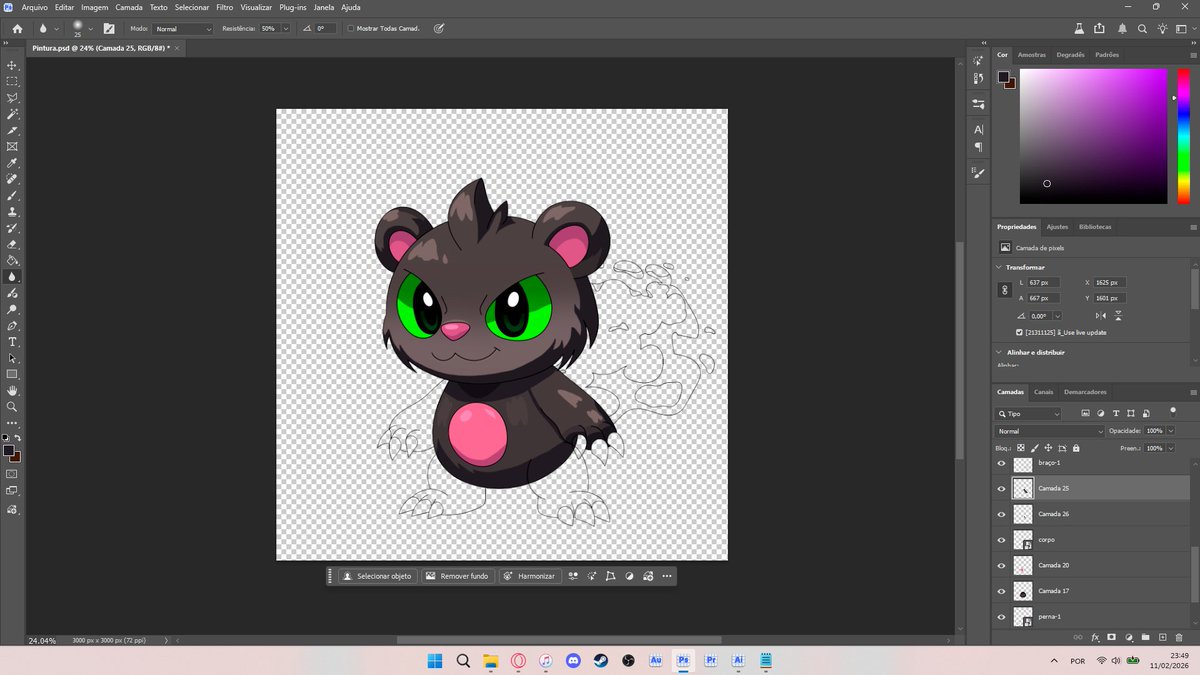Create a new layer group folder
The image size is (1200, 675).
click(x=1145, y=637)
